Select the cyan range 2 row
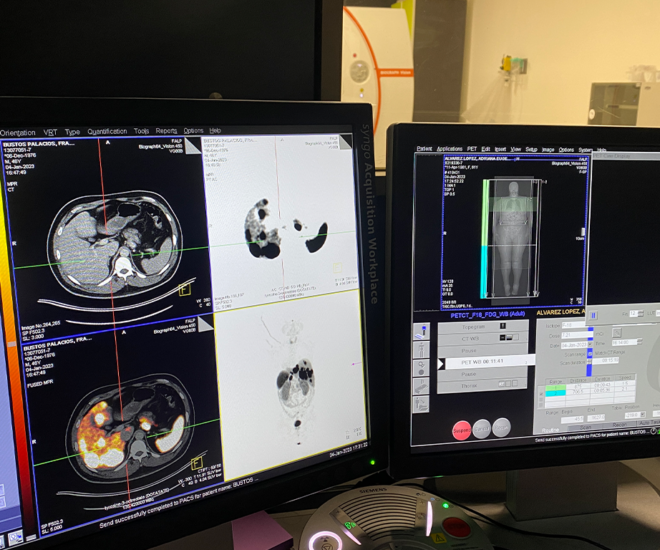 pyautogui.click(x=588, y=391)
